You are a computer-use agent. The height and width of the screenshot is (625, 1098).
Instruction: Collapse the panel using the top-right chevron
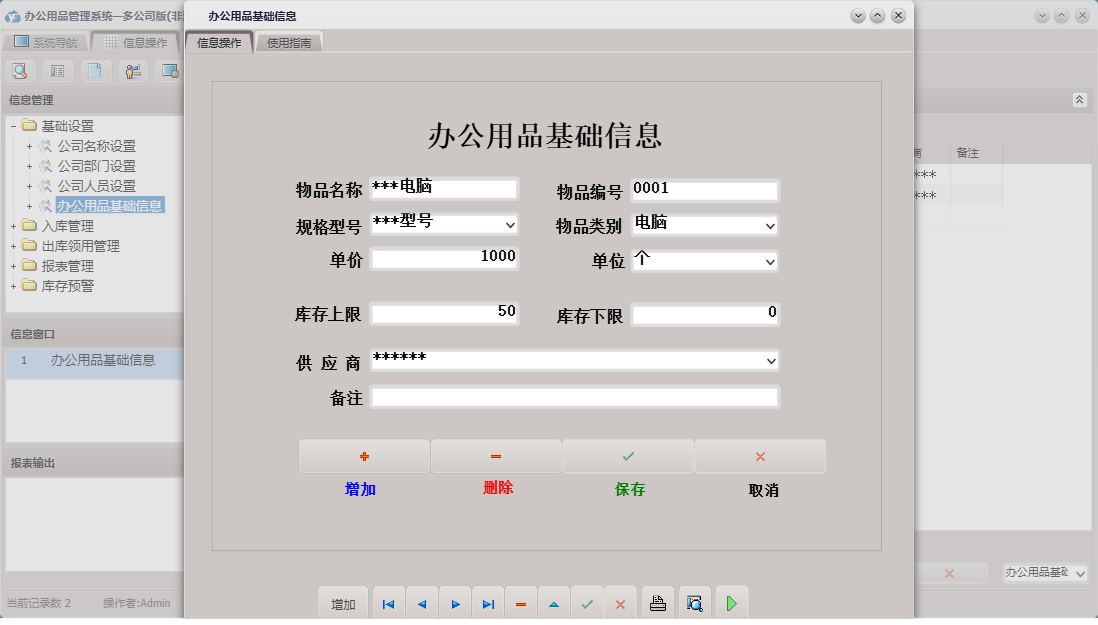click(x=1079, y=99)
